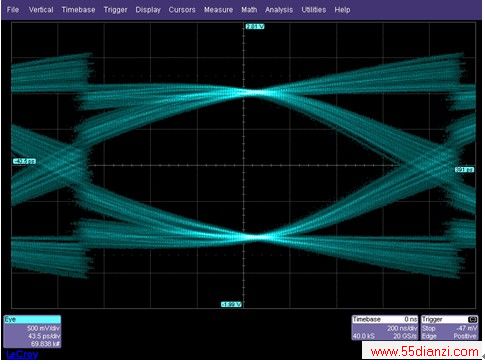The height and width of the screenshot is (364, 485).
Task: Open the Timebase descriptor box
Action: coord(385,328)
